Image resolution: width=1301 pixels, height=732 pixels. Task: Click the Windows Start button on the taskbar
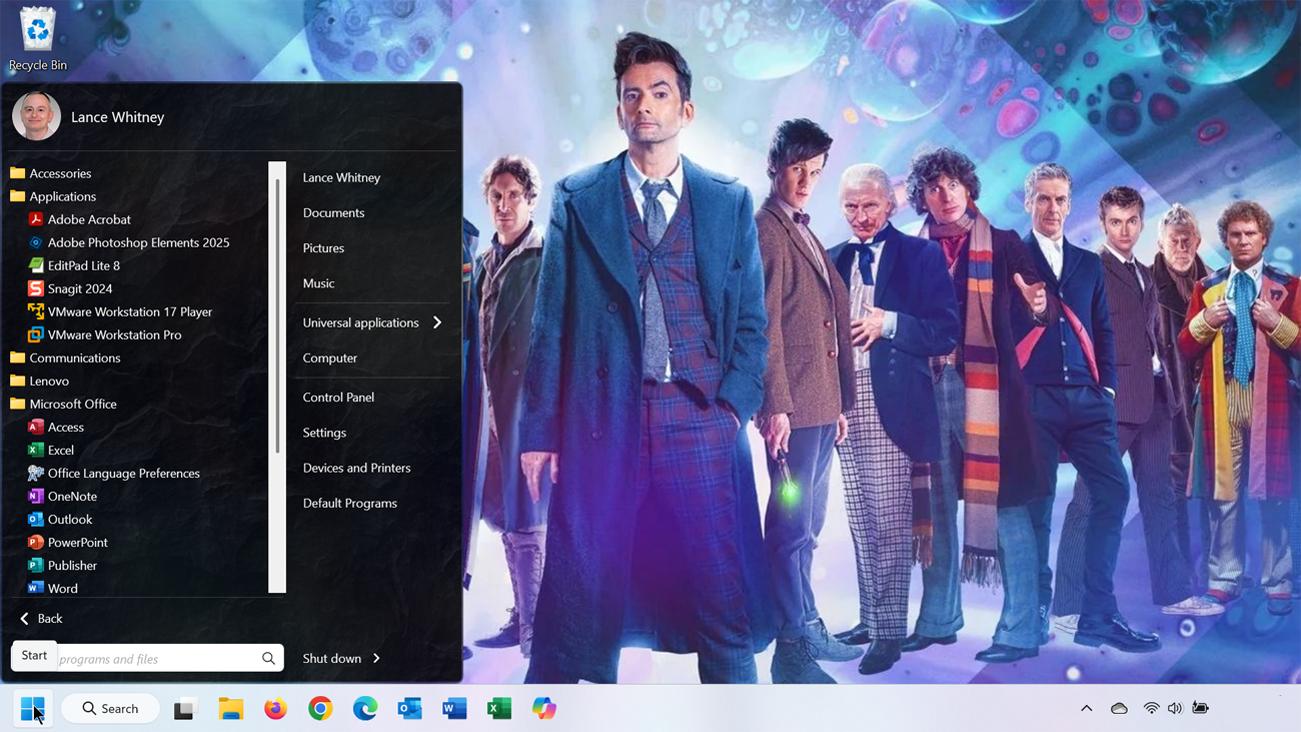(x=33, y=708)
